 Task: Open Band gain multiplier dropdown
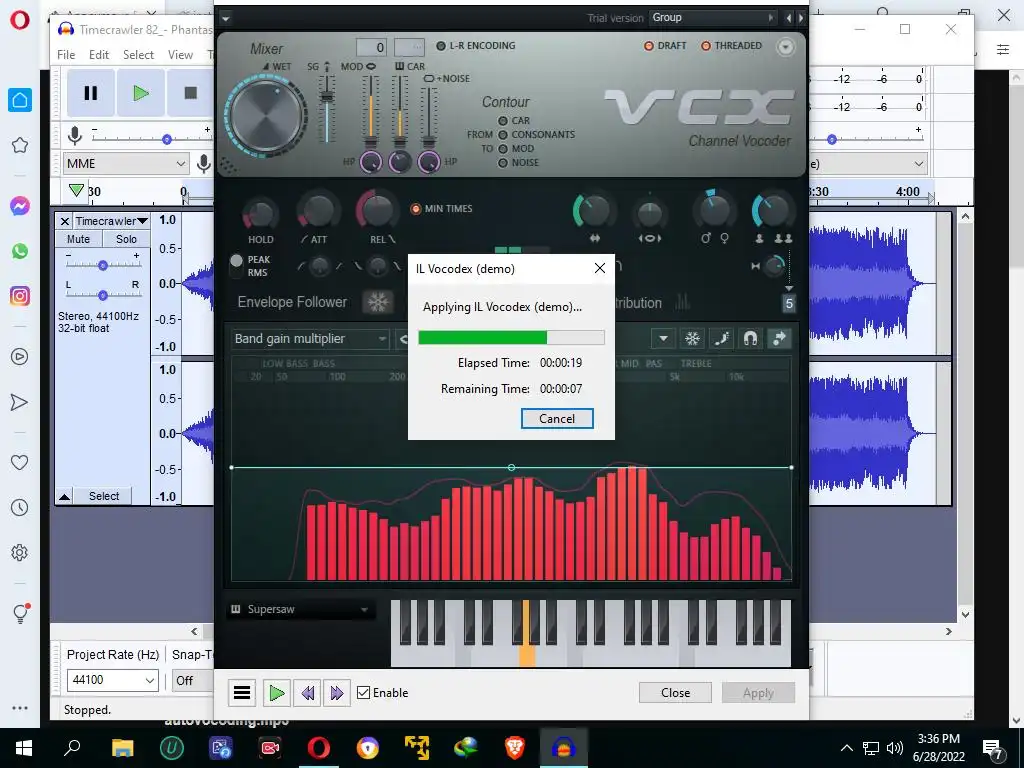click(x=310, y=338)
